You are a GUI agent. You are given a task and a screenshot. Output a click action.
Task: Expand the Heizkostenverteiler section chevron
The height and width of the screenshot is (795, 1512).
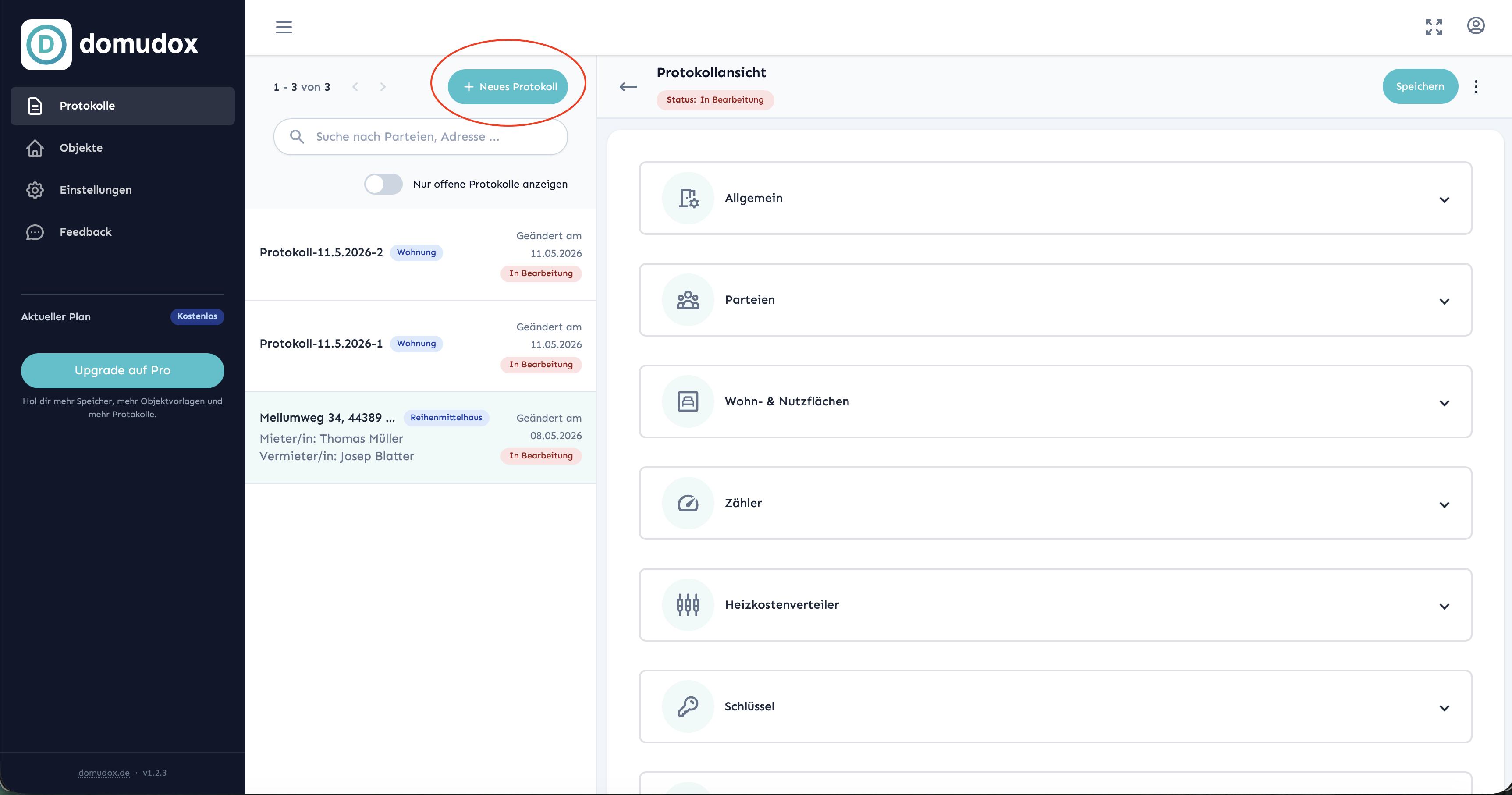(x=1445, y=607)
